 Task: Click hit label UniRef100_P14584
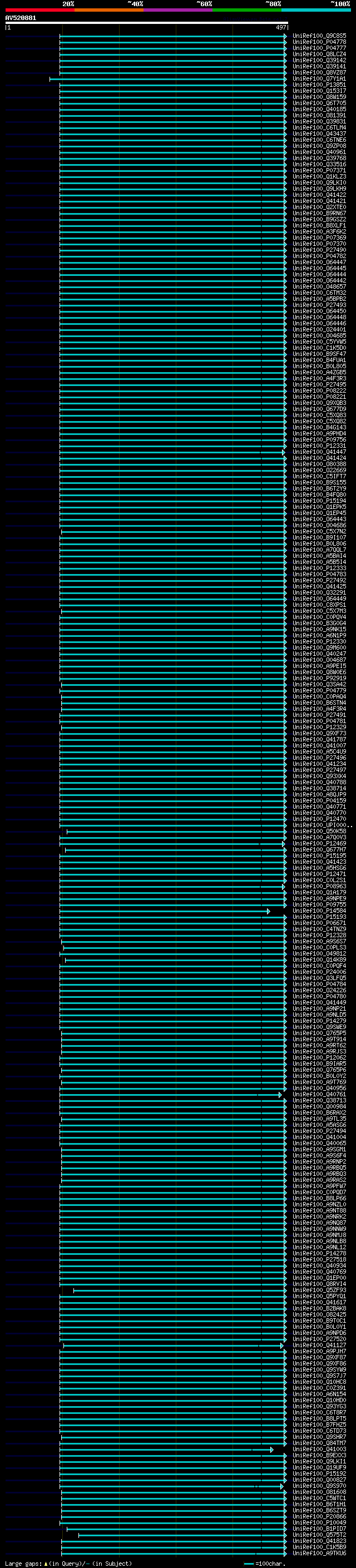(x=319, y=911)
